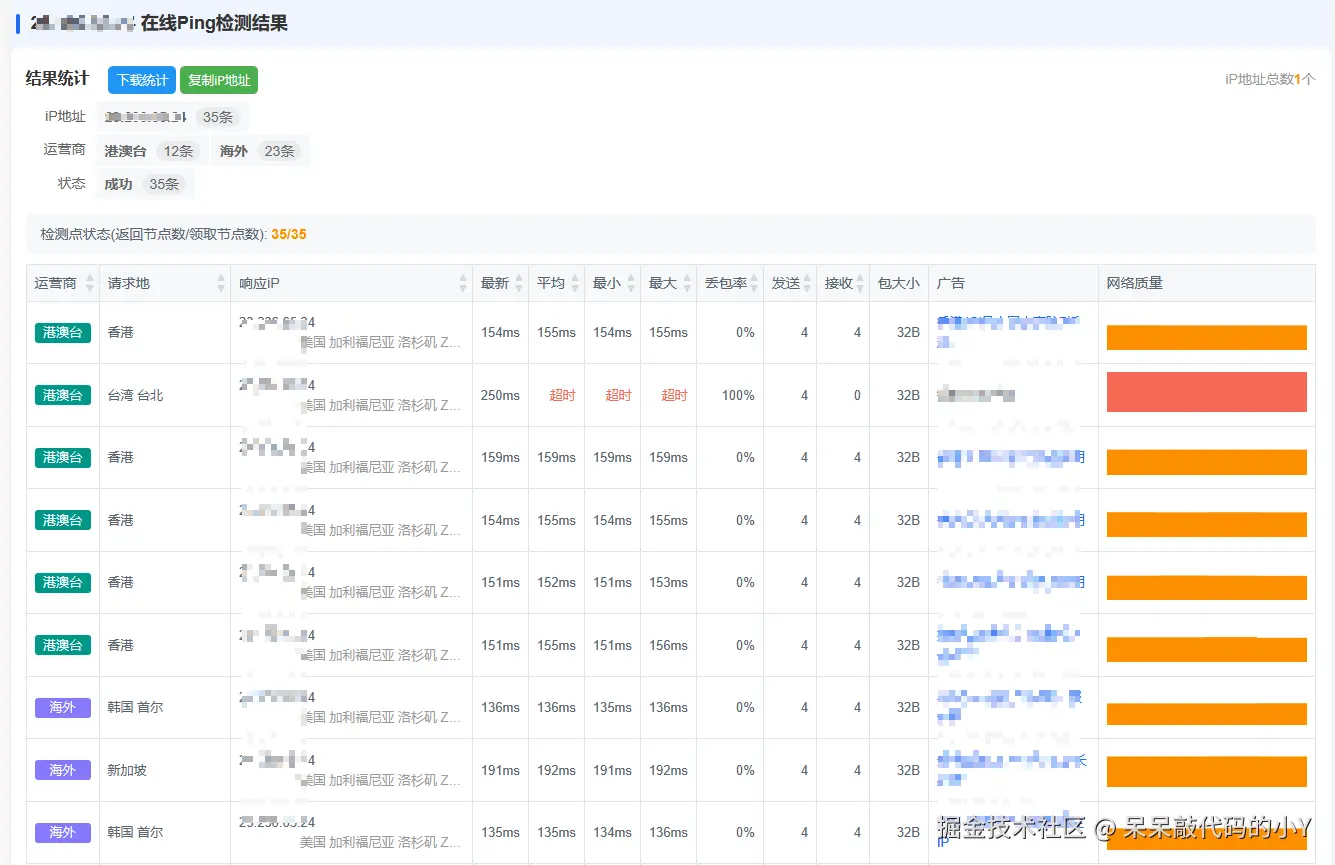Click the 最小 column sort arrows
This screenshot has height=865, width=1335.
631,283
